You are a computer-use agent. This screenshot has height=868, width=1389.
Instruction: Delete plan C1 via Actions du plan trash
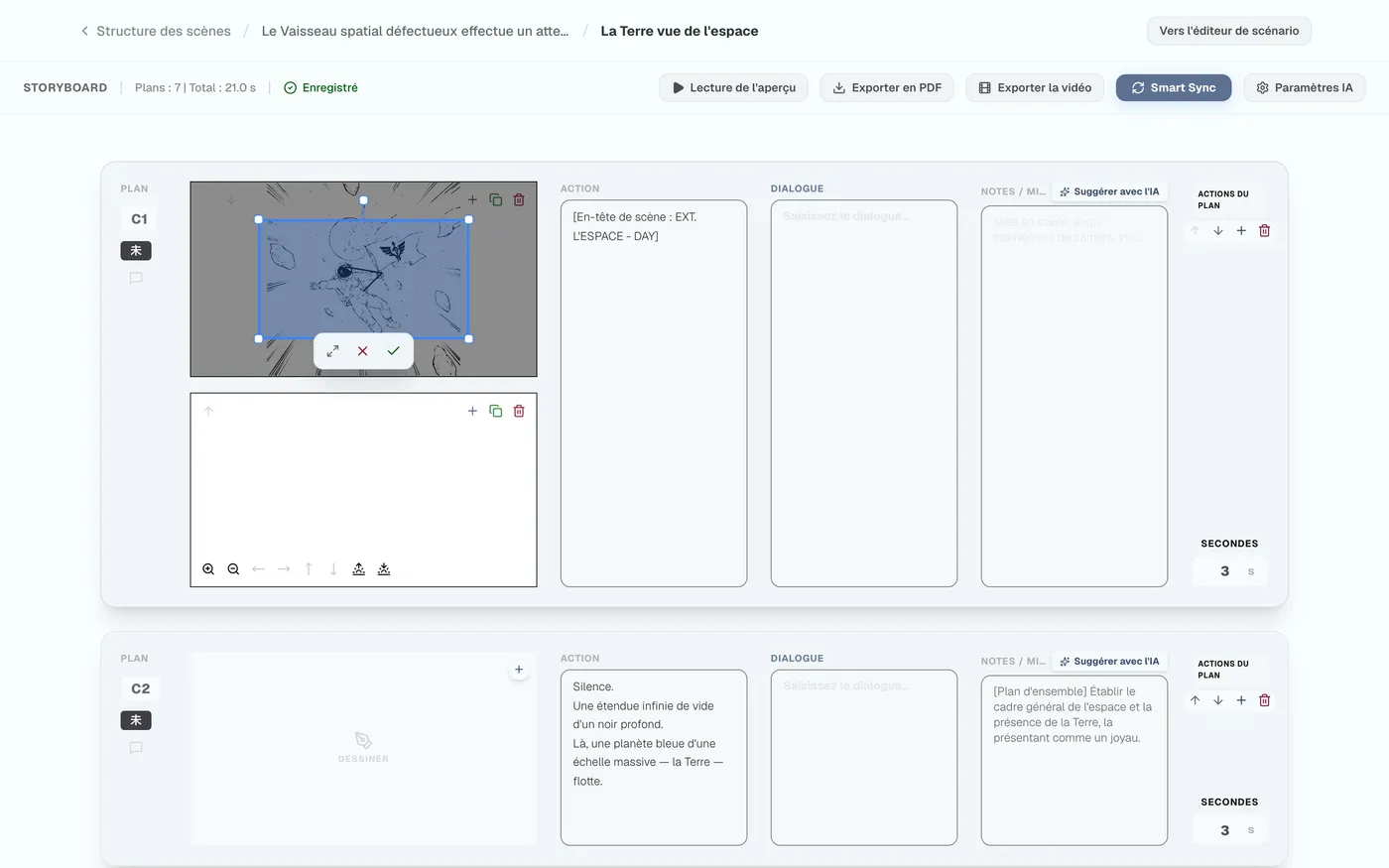point(1264,231)
